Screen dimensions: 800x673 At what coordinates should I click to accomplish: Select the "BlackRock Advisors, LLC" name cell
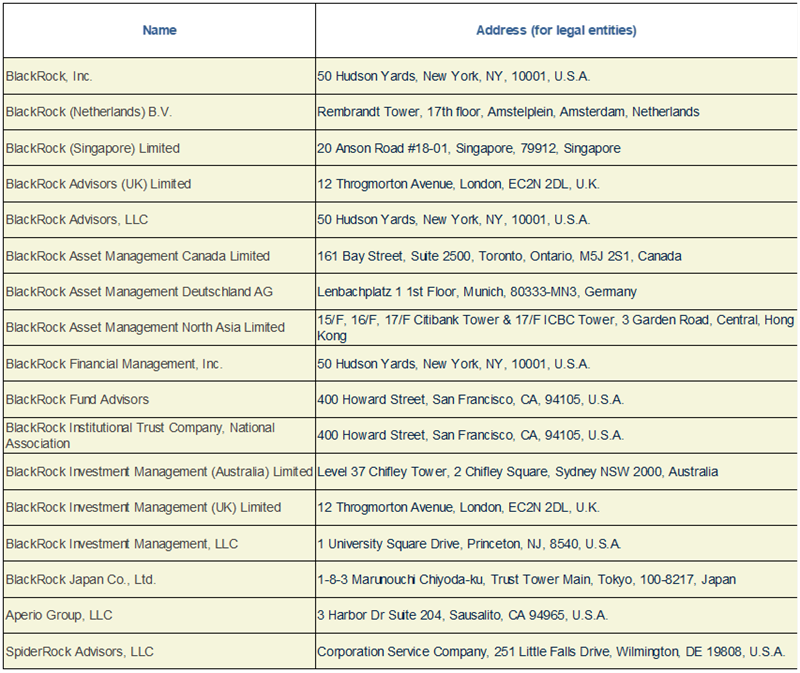(159, 219)
